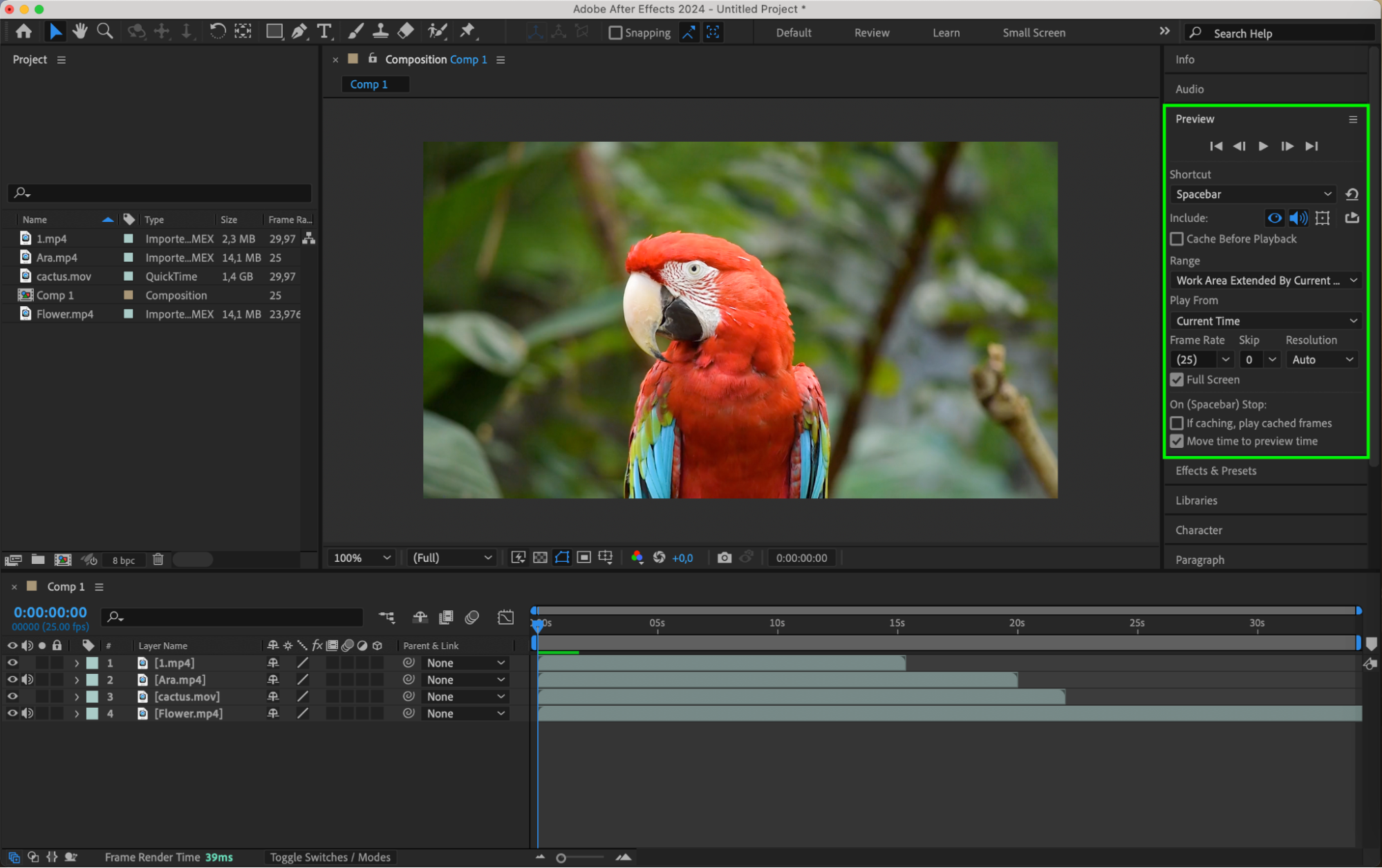Select the Puppet Pin tool

(468, 31)
